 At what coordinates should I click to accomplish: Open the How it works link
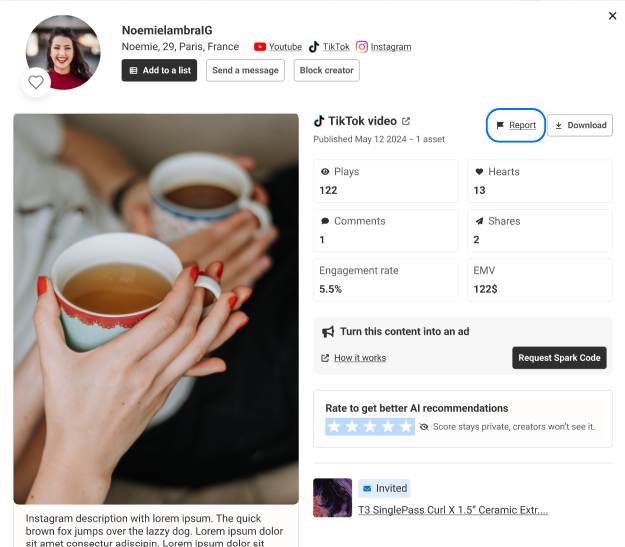[360, 358]
